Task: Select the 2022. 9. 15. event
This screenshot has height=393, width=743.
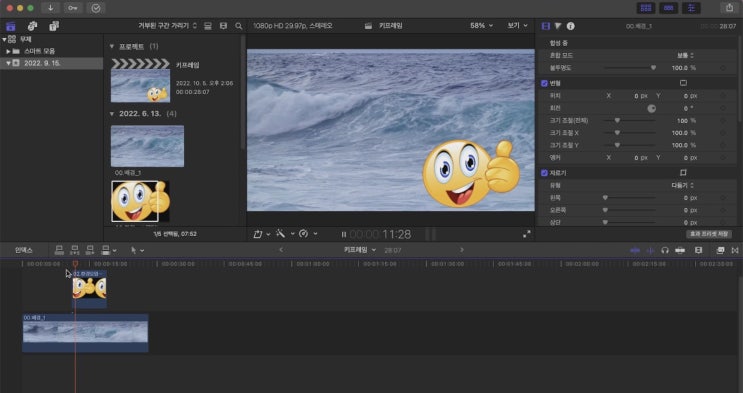Action: (51, 63)
